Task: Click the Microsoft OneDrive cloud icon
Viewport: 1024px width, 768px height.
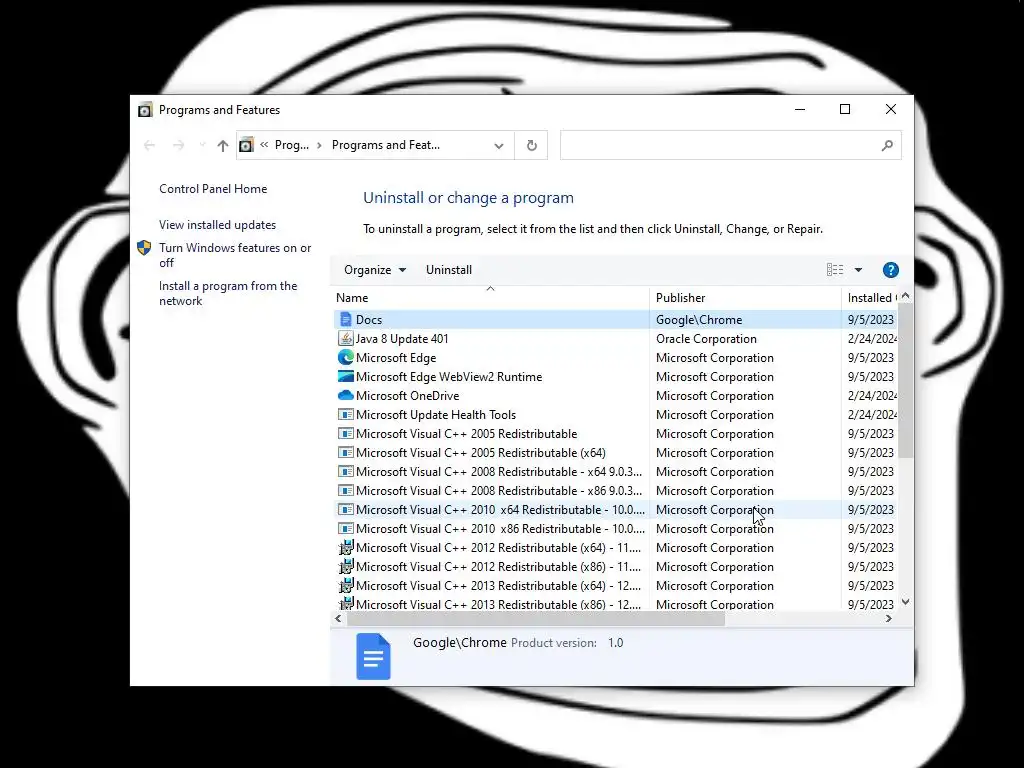Action: (x=345, y=395)
